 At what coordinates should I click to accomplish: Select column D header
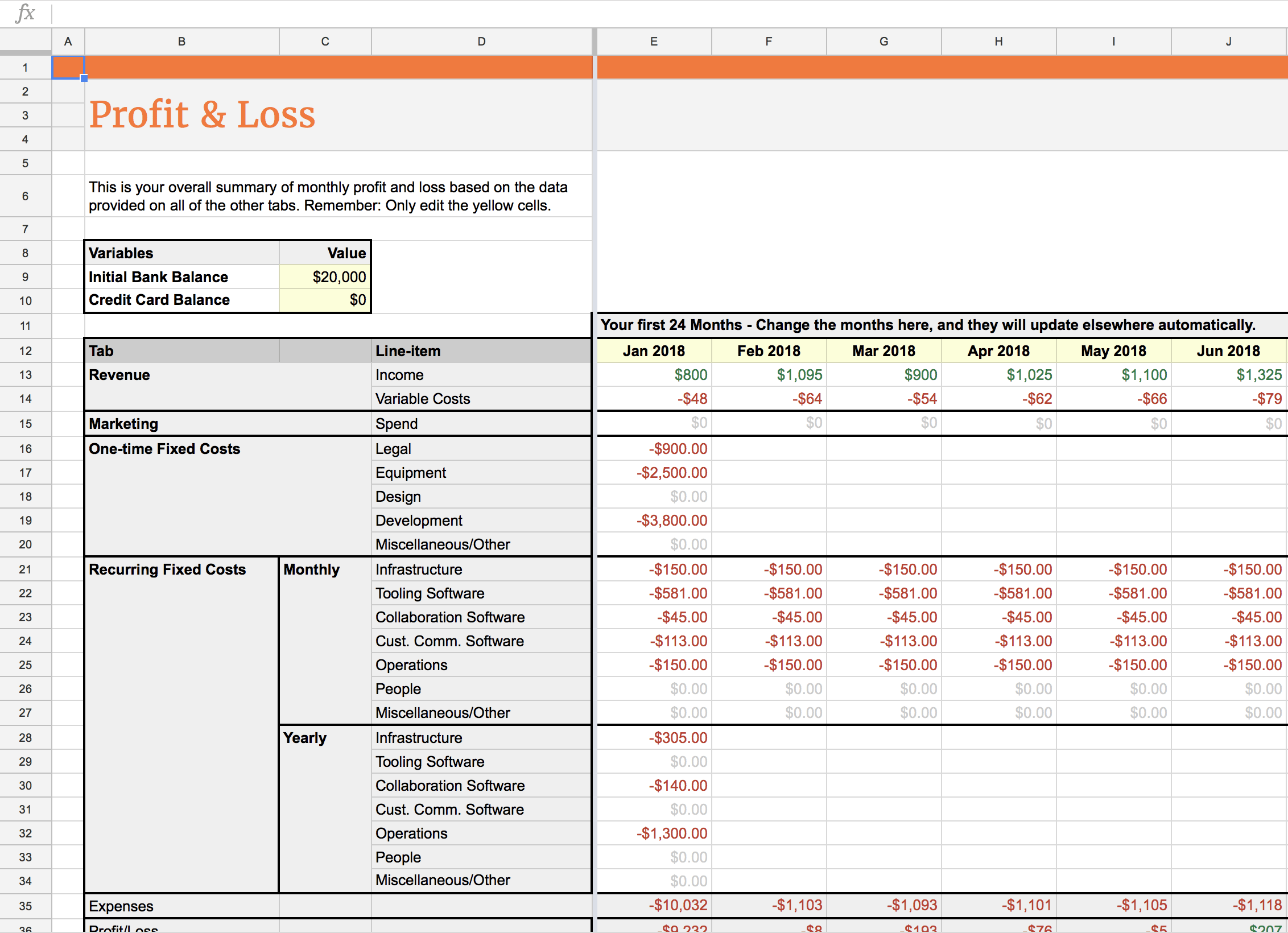pos(481,42)
